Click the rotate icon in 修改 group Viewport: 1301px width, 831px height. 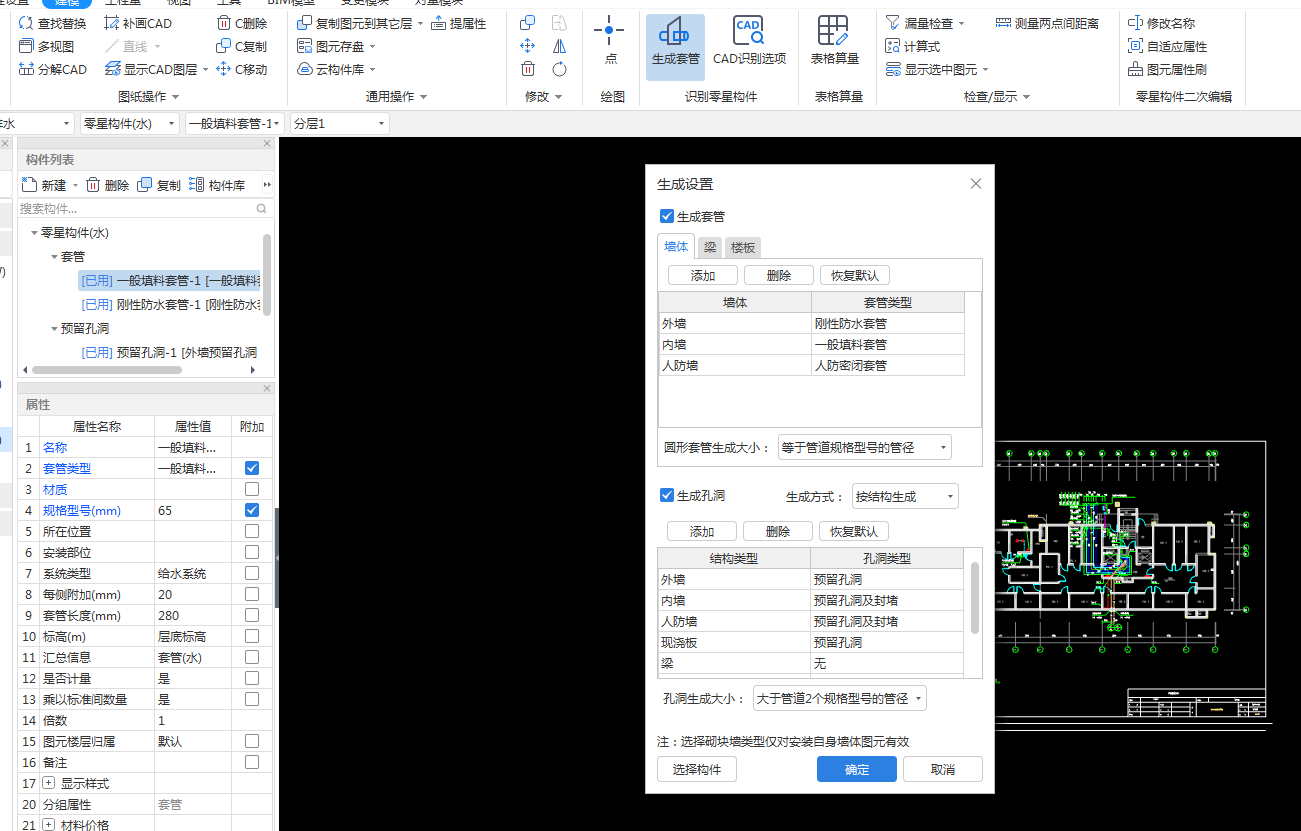coord(559,69)
